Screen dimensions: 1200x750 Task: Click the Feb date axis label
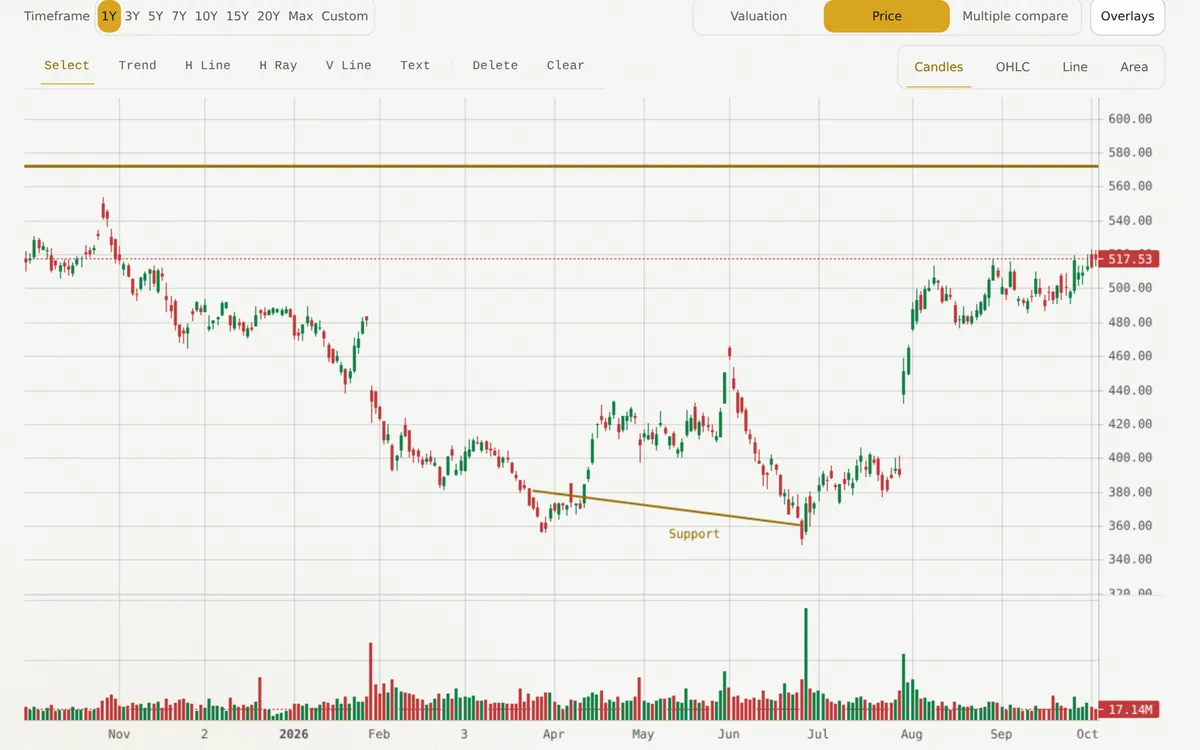click(379, 734)
